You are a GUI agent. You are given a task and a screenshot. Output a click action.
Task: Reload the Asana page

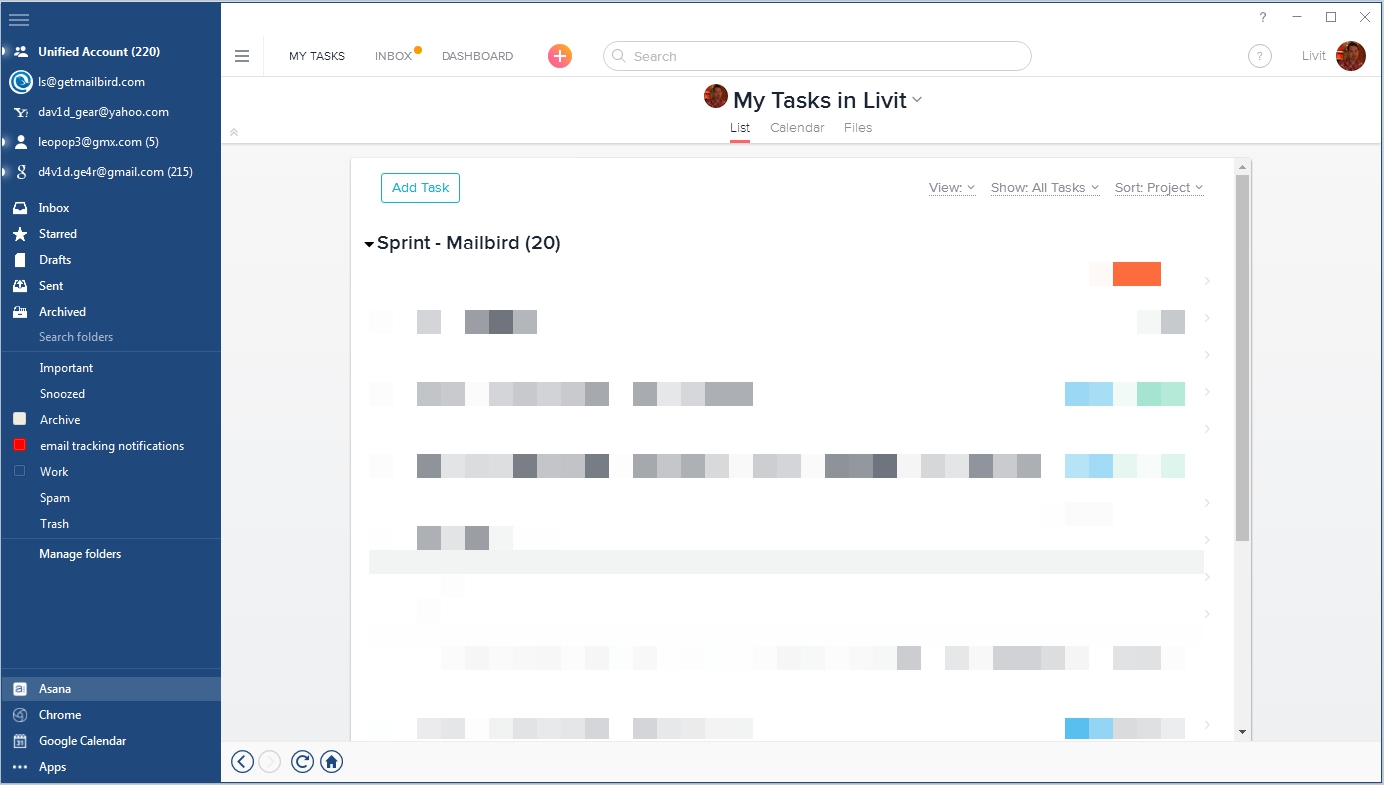(302, 762)
